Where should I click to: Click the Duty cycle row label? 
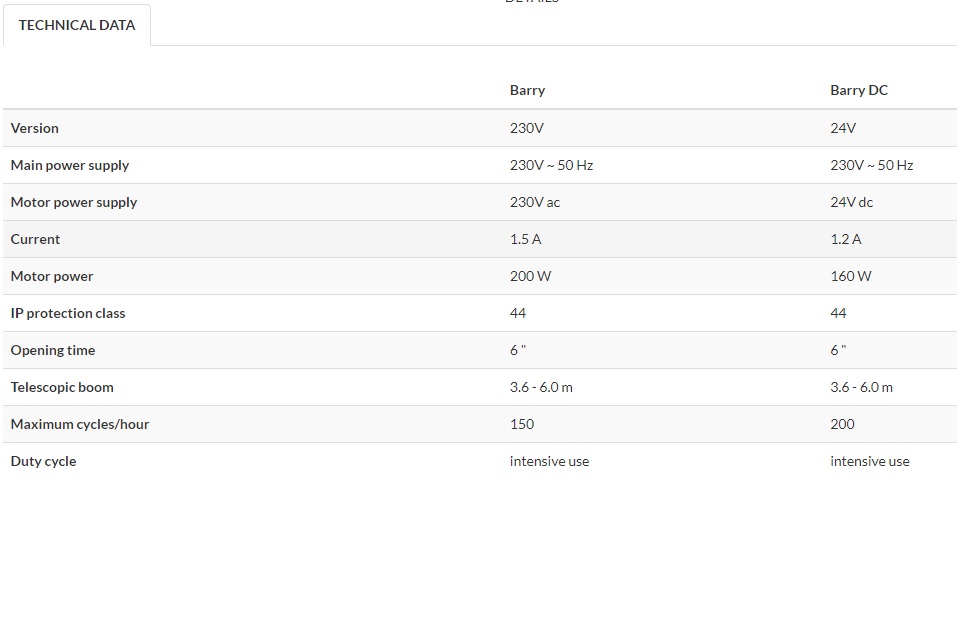pos(43,461)
